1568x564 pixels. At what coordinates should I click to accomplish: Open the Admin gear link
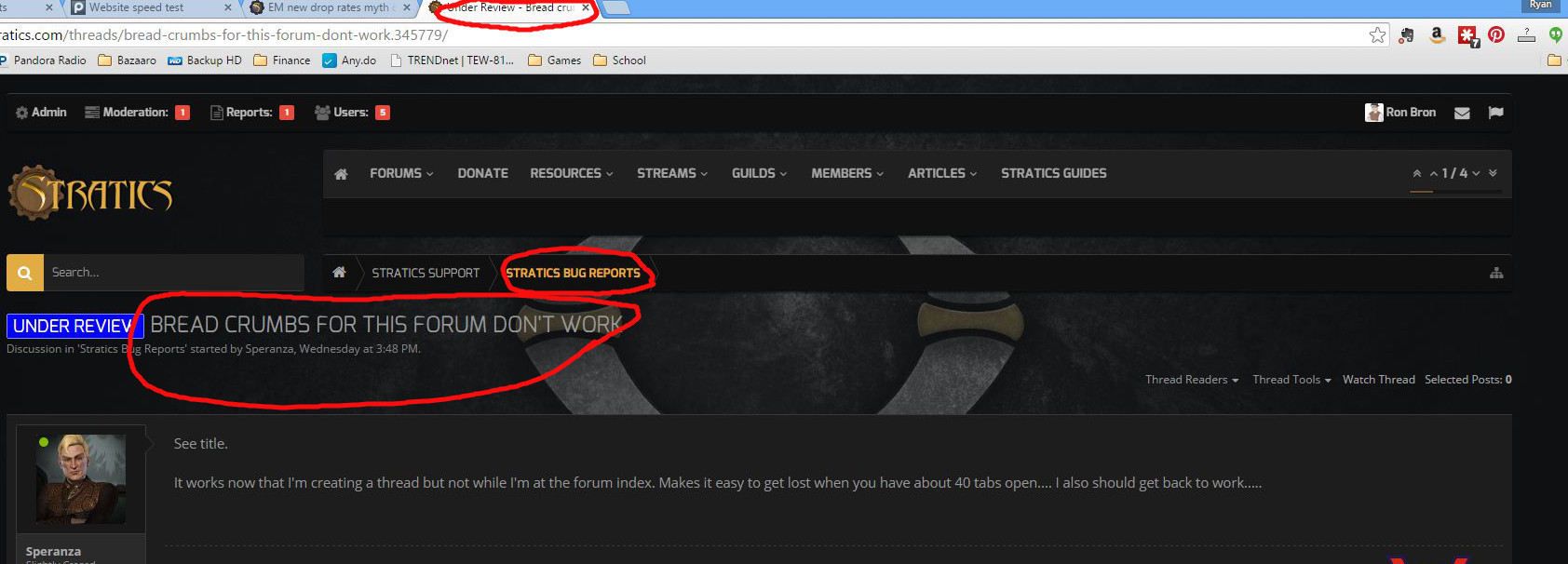41,113
